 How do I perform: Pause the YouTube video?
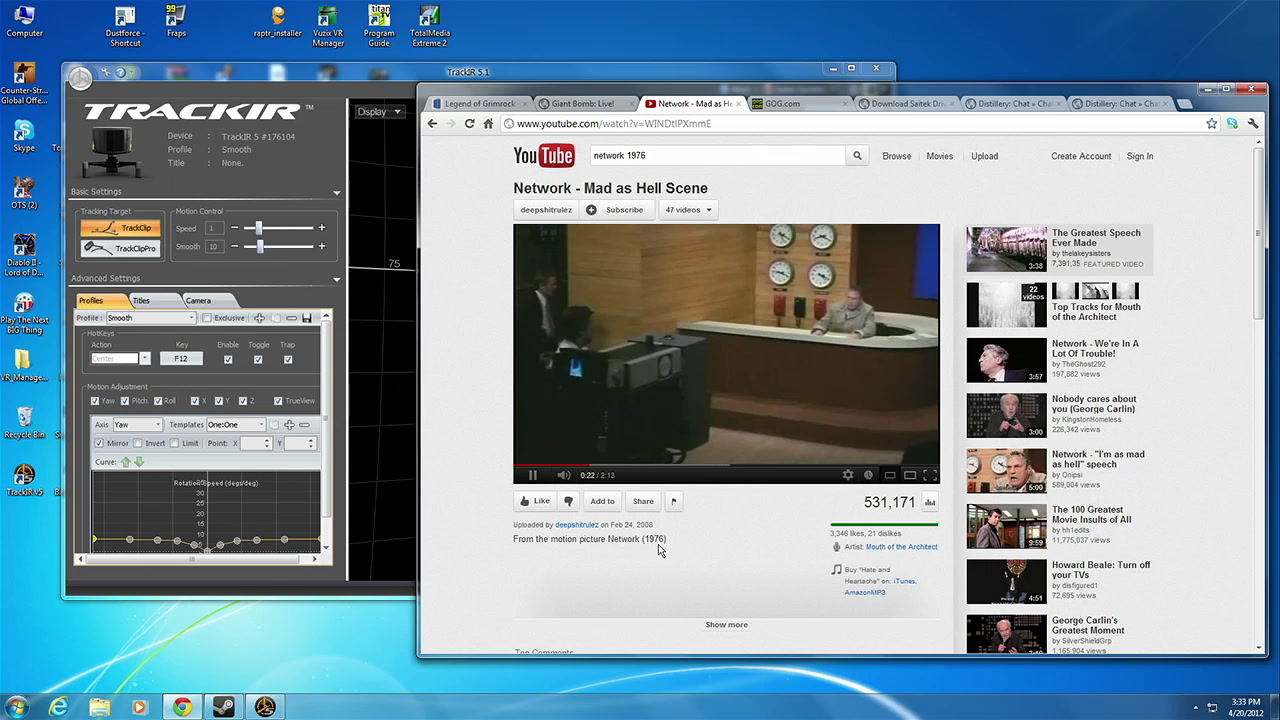(x=532, y=476)
